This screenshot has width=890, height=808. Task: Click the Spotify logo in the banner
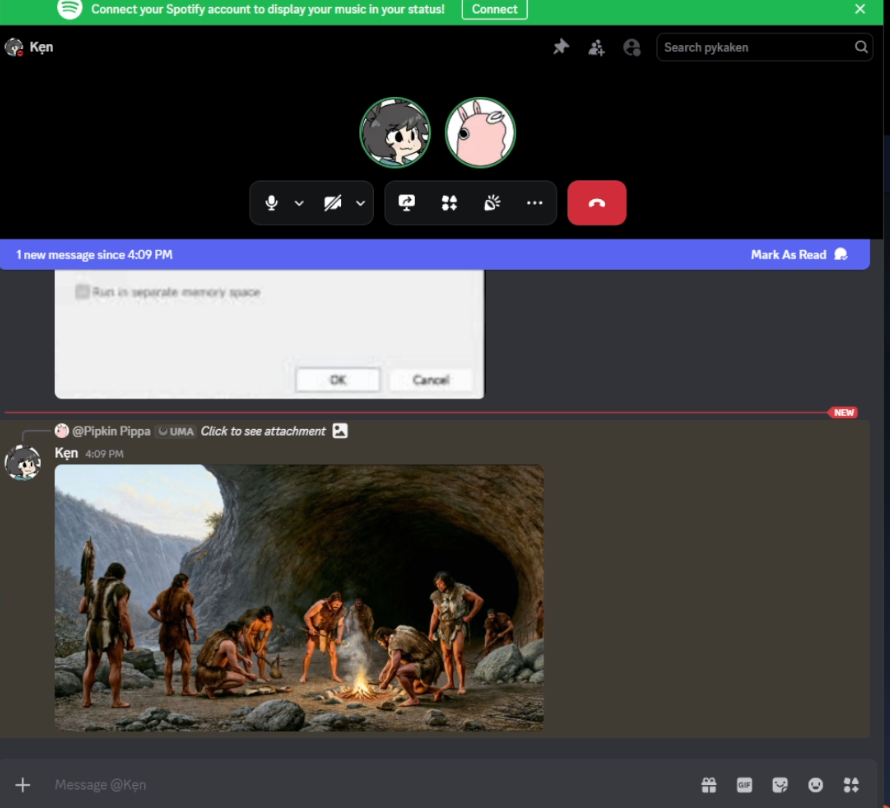point(70,9)
